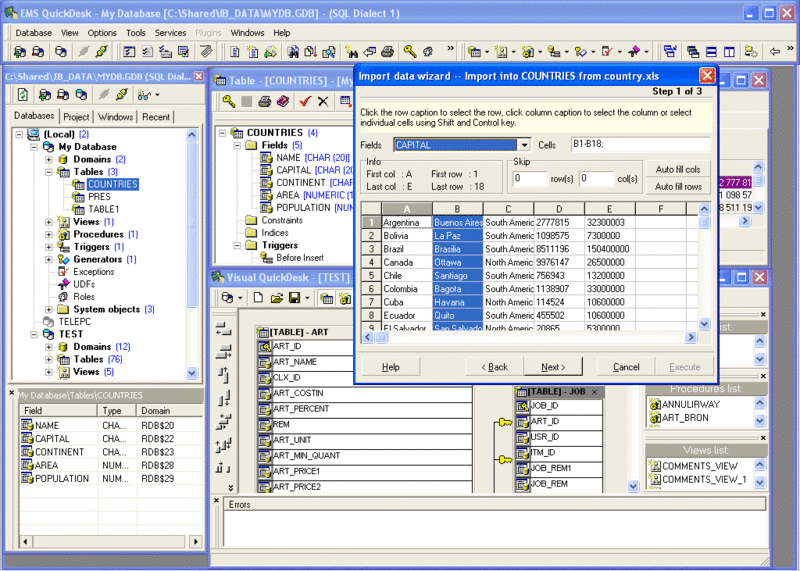Screen dimensions: 800x571
Task: Select the Before Insert trigger node
Action: pyautogui.click(x=300, y=258)
